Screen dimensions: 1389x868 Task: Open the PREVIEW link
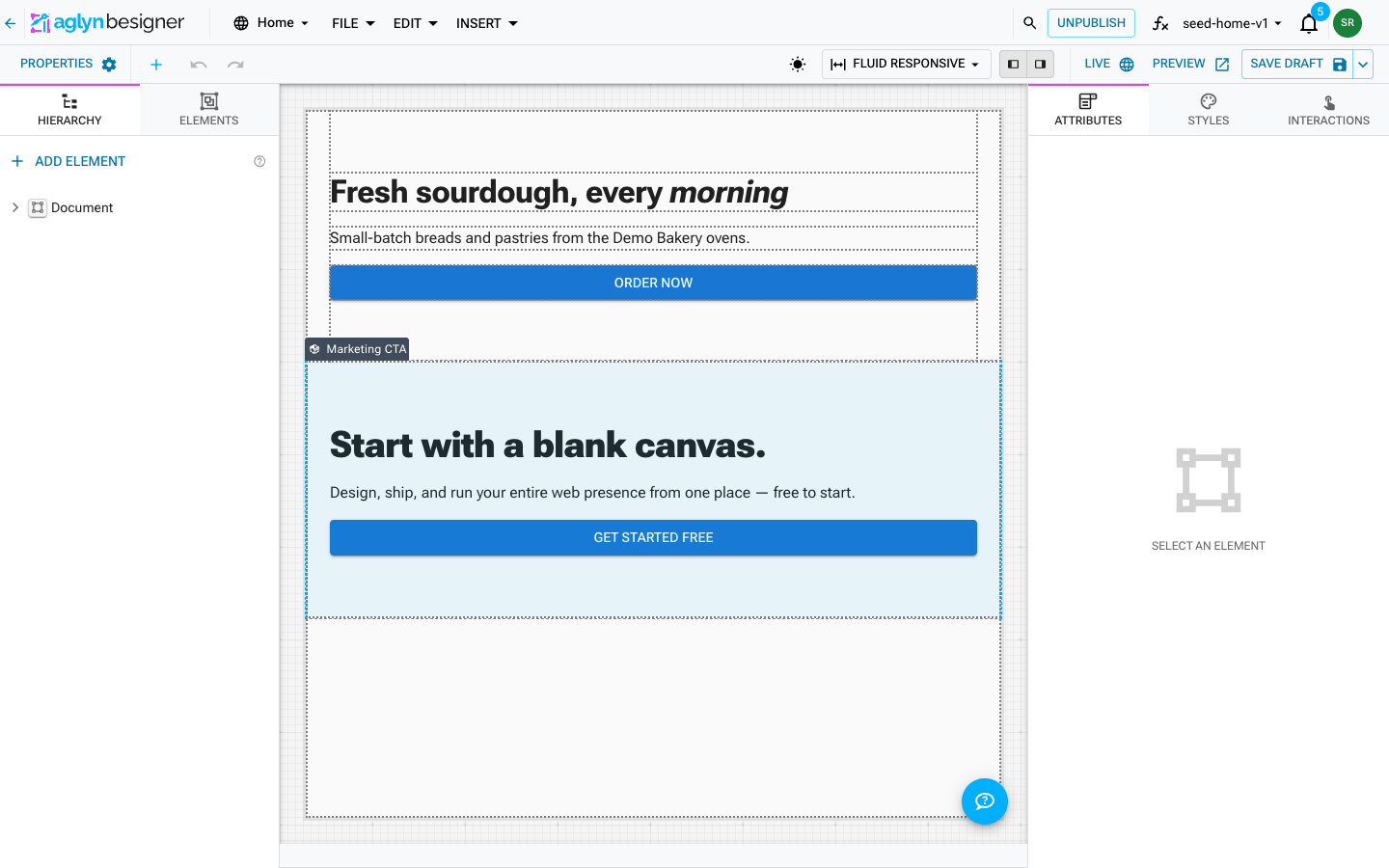click(1190, 65)
